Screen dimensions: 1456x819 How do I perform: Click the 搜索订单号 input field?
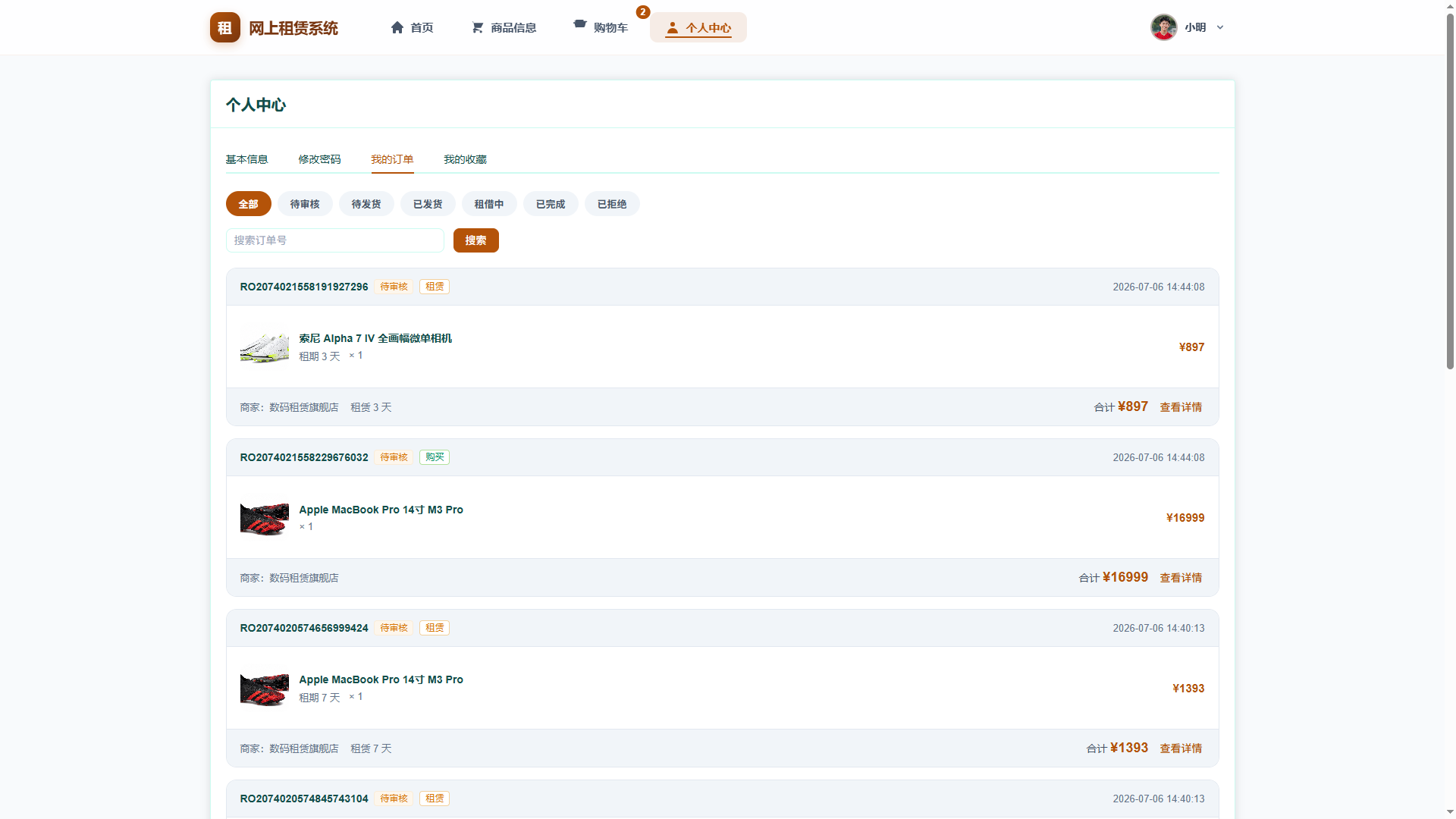tap(335, 240)
